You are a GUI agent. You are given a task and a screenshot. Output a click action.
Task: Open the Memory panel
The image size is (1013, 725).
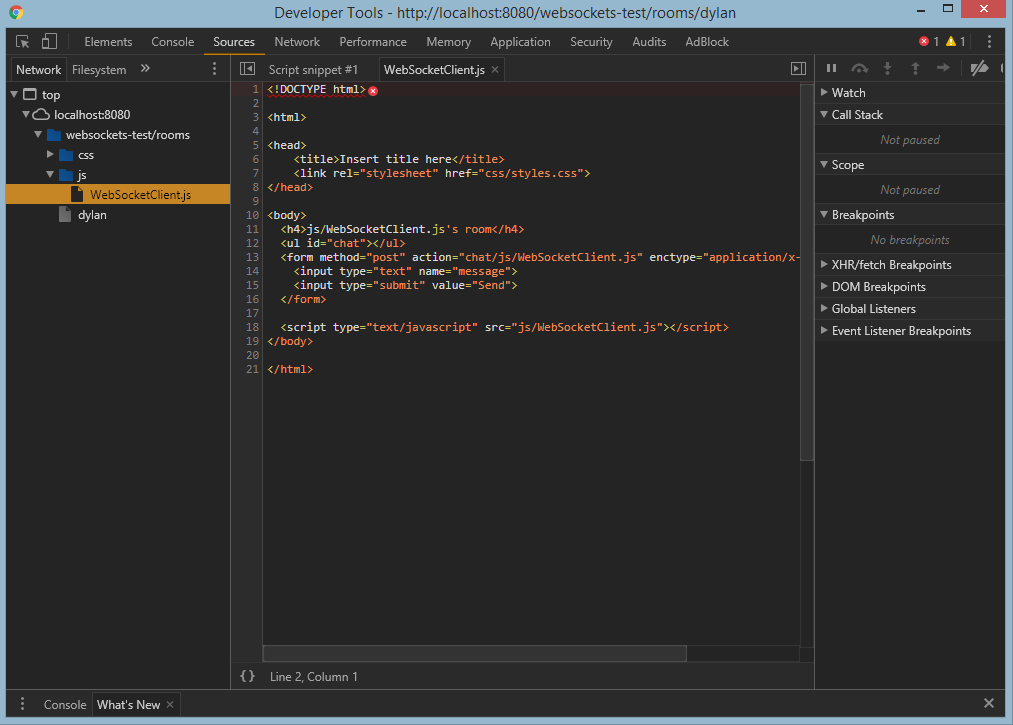[x=448, y=42]
